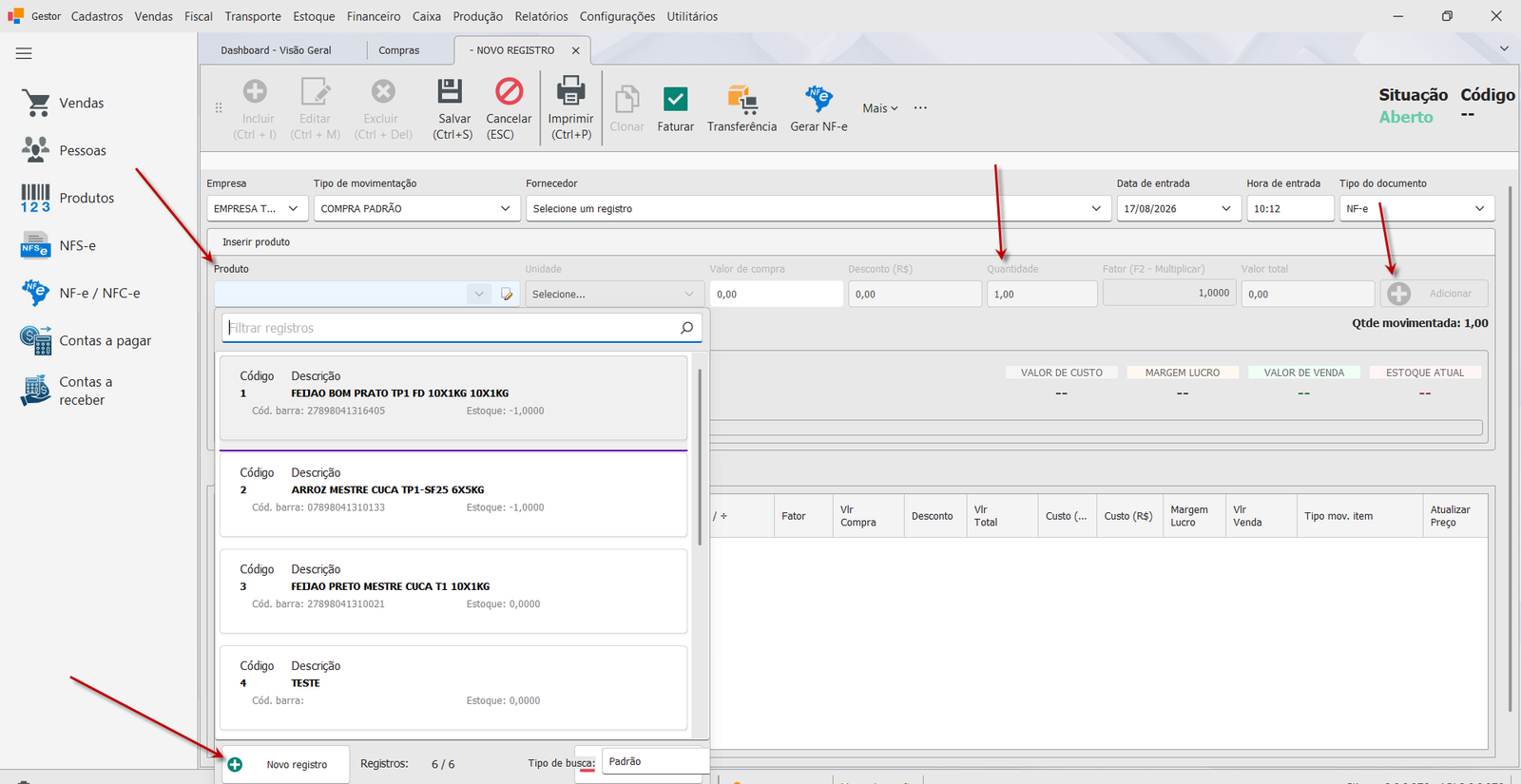Click search magnifier in Filtrar registros
Image resolution: width=1521 pixels, height=784 pixels.
pos(686,328)
